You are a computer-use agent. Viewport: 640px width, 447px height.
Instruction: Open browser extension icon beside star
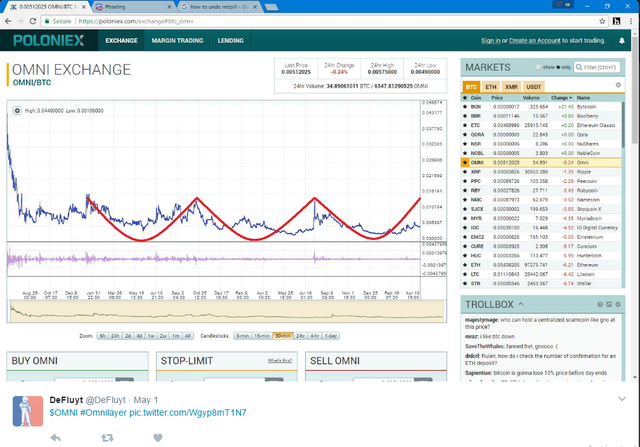click(x=617, y=21)
